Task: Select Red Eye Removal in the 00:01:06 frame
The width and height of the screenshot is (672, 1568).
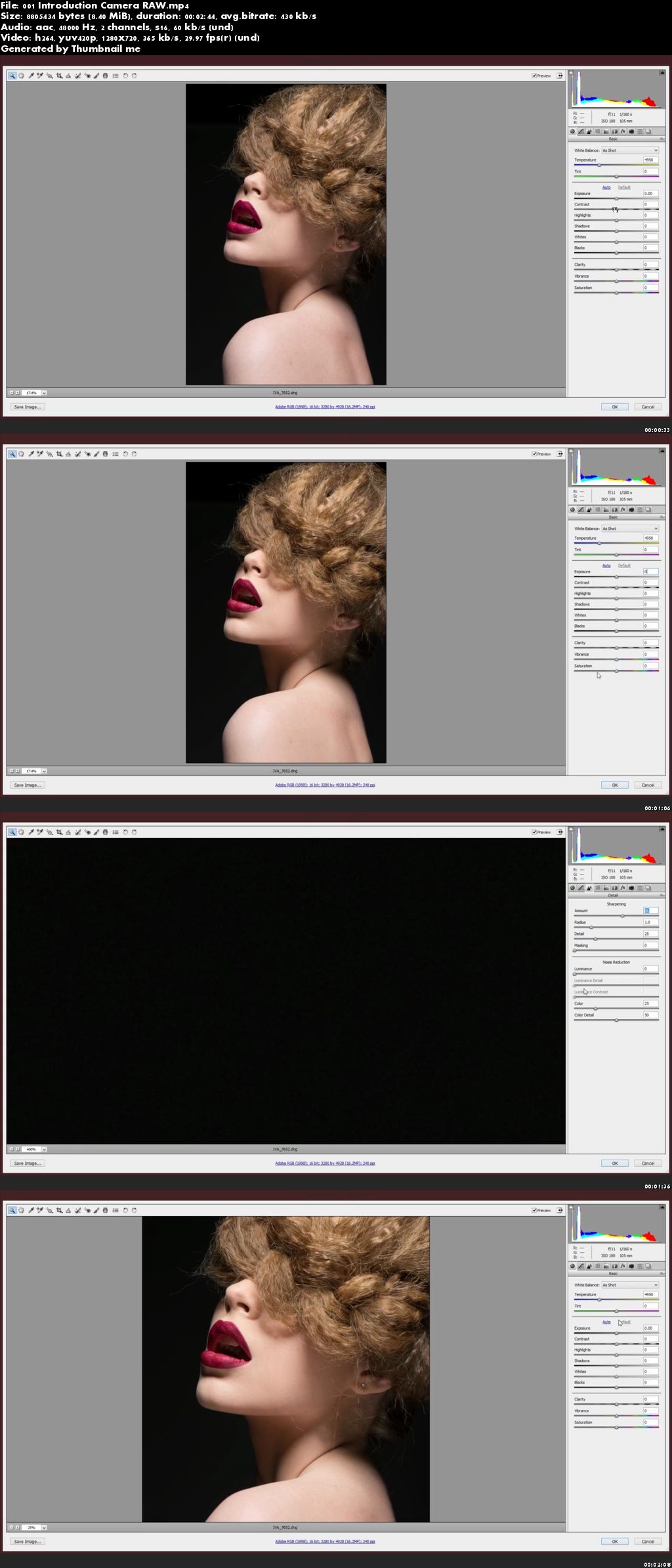Action: pos(87,454)
